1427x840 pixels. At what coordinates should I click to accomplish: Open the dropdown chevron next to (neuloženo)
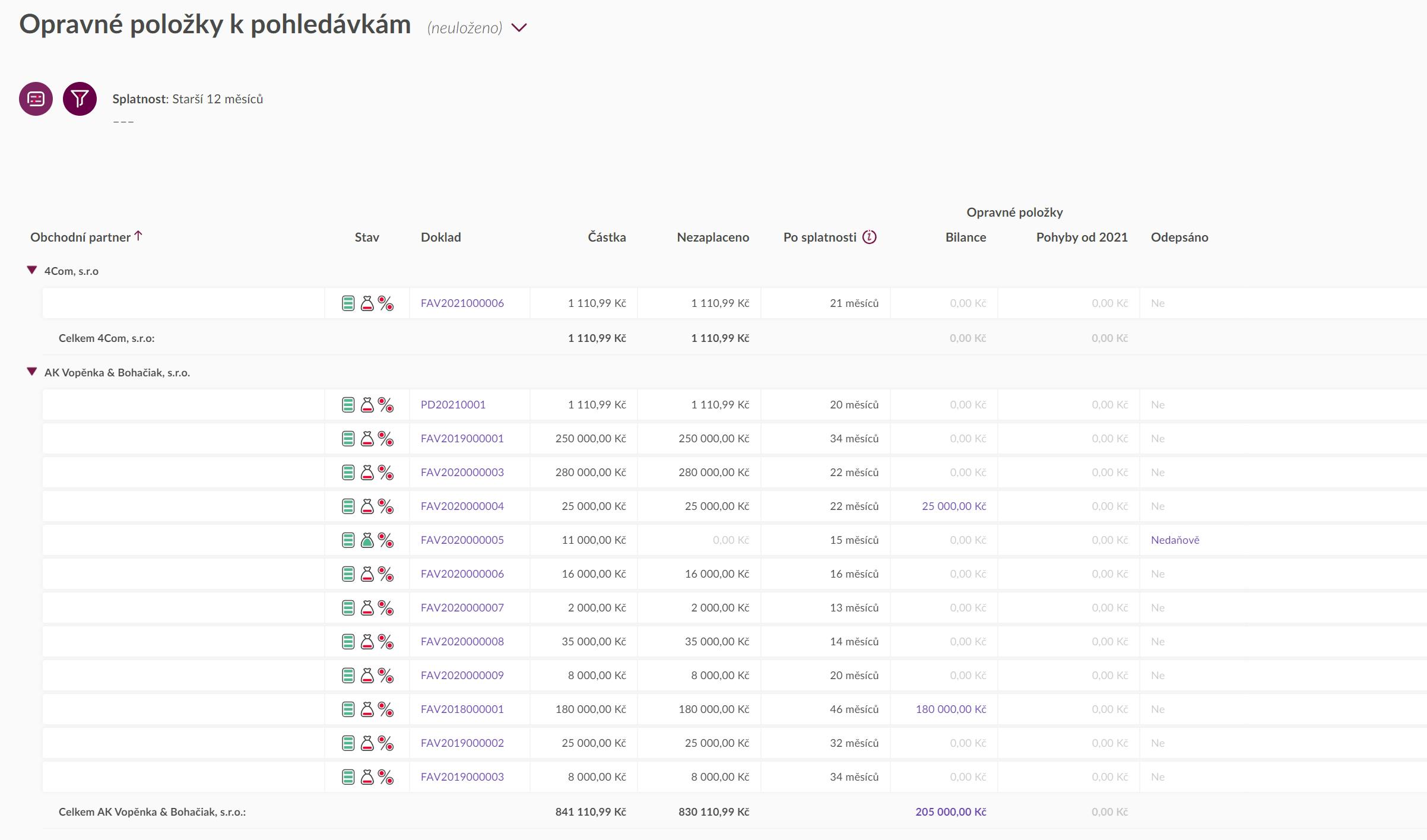pyautogui.click(x=519, y=28)
